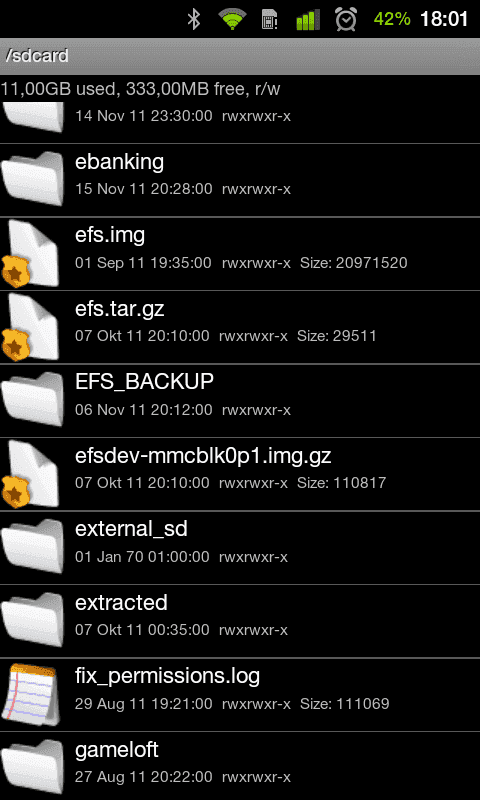Viewport: 480px width, 800px height.
Task: Open the external_sd folder icon
Action: click(x=32, y=546)
